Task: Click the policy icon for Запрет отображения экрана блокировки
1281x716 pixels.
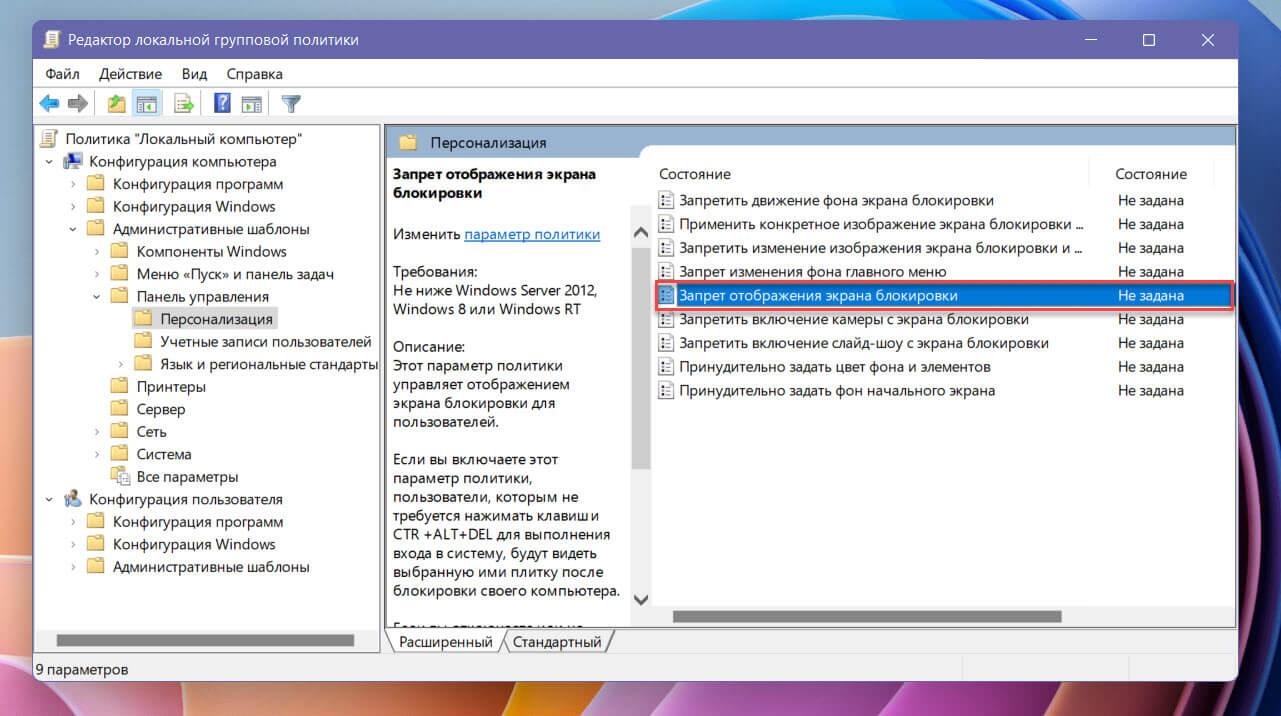Action: pyautogui.click(x=666, y=295)
